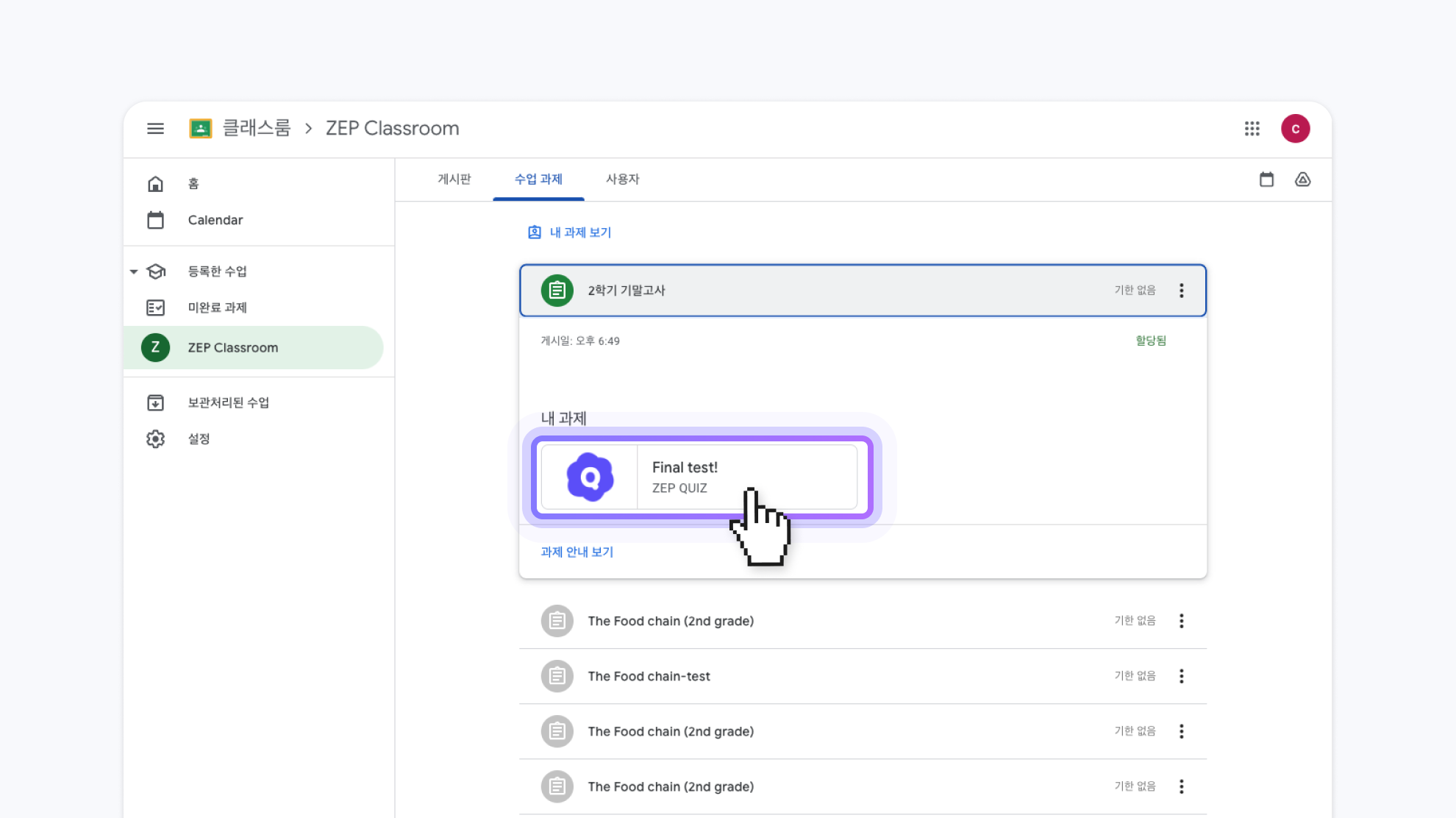1456x818 pixels.
Task: Open the Home sidebar item
Action: (x=193, y=184)
